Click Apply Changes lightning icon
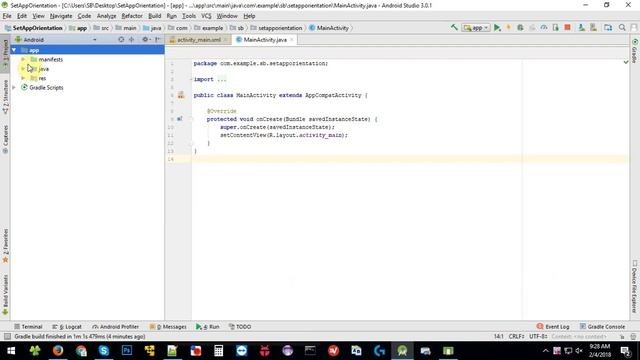The width and height of the screenshot is (640, 360). (509, 28)
